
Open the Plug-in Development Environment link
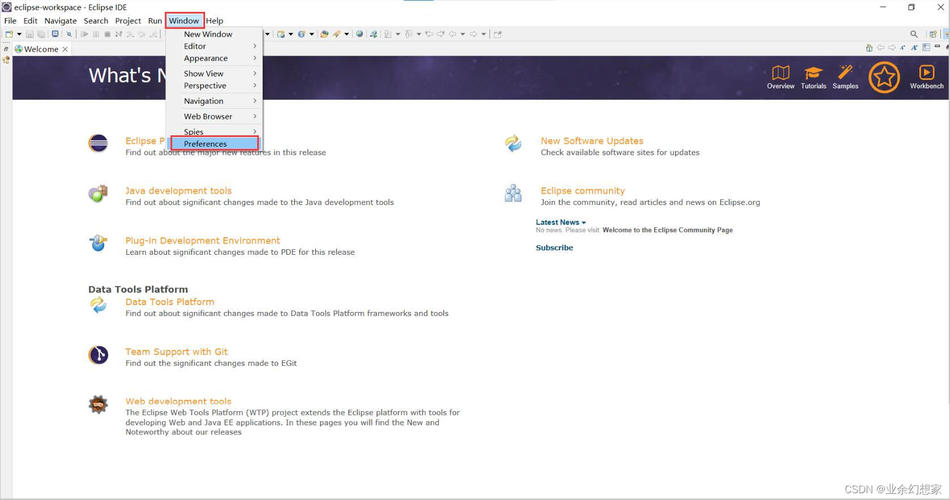(202, 241)
